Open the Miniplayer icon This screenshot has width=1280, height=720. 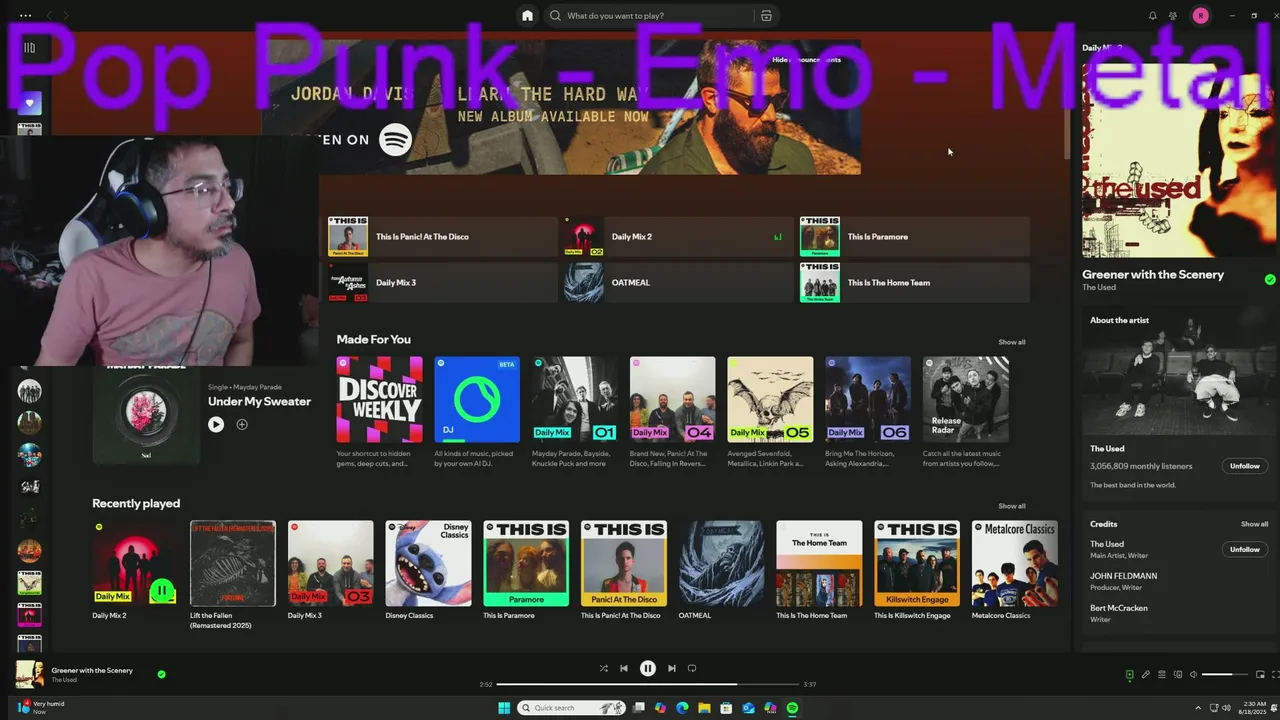1260,675
